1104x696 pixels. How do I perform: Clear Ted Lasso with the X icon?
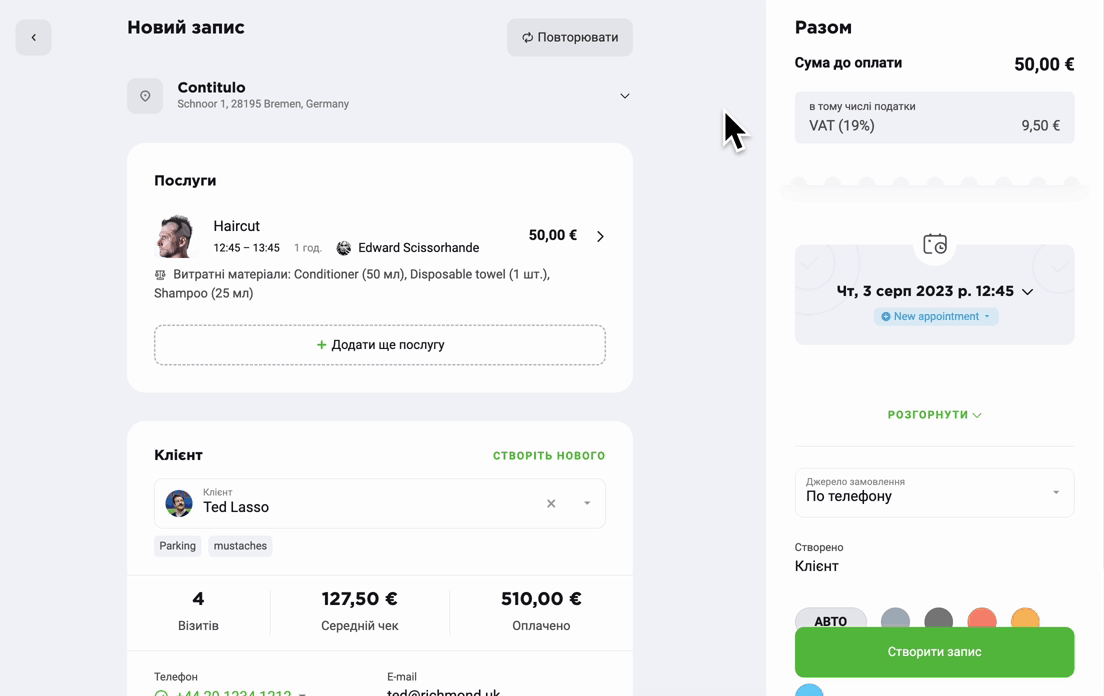(x=551, y=503)
